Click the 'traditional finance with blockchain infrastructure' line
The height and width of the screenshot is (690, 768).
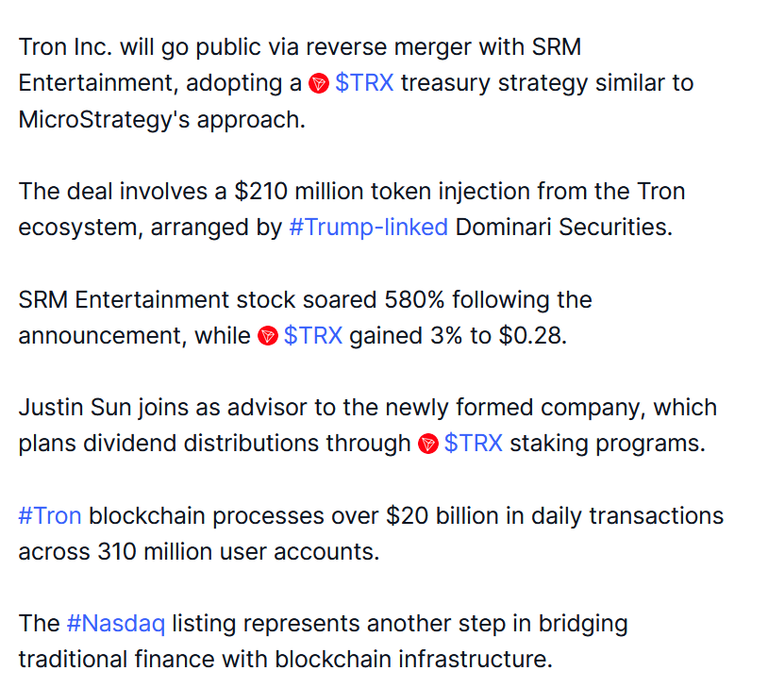tap(286, 659)
